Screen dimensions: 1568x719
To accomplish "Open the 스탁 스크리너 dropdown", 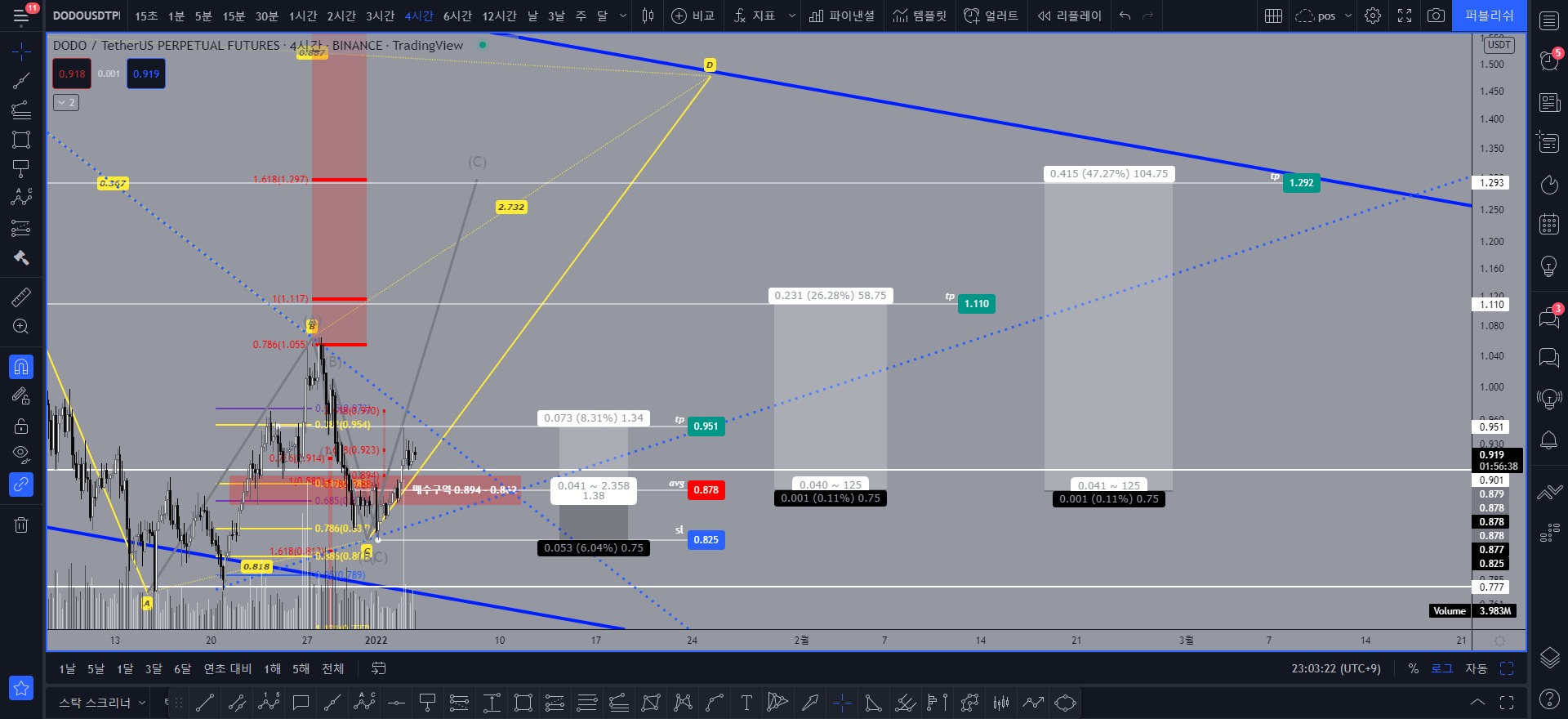I will coord(102,703).
